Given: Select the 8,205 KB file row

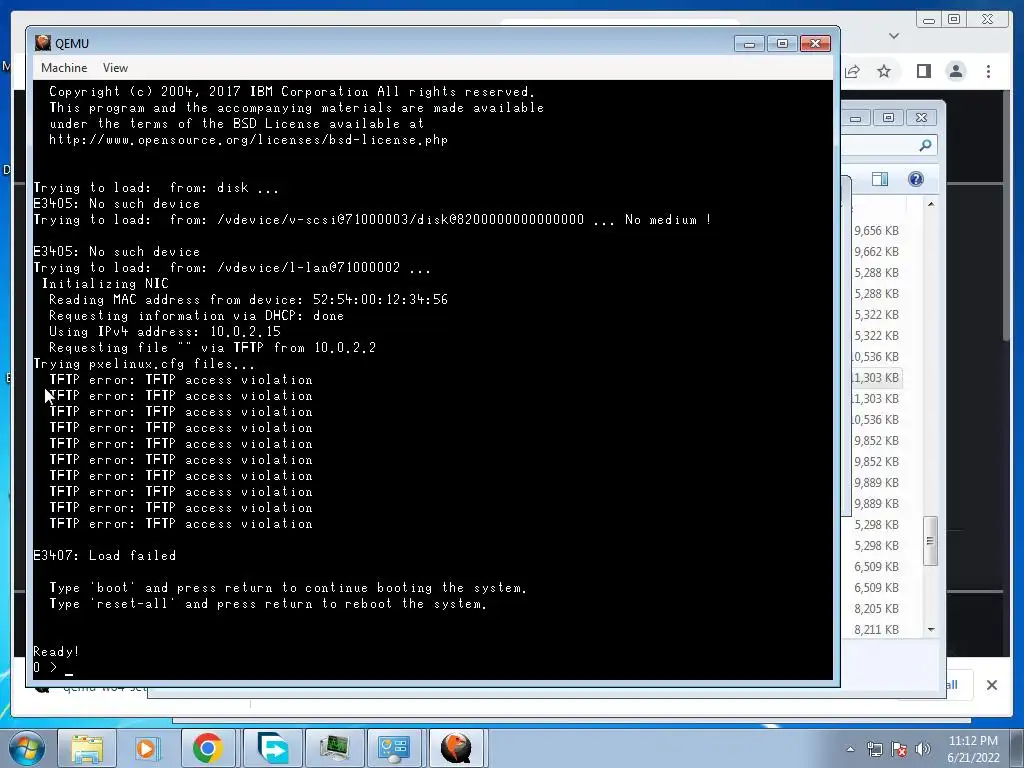Looking at the screenshot, I should (876, 609).
